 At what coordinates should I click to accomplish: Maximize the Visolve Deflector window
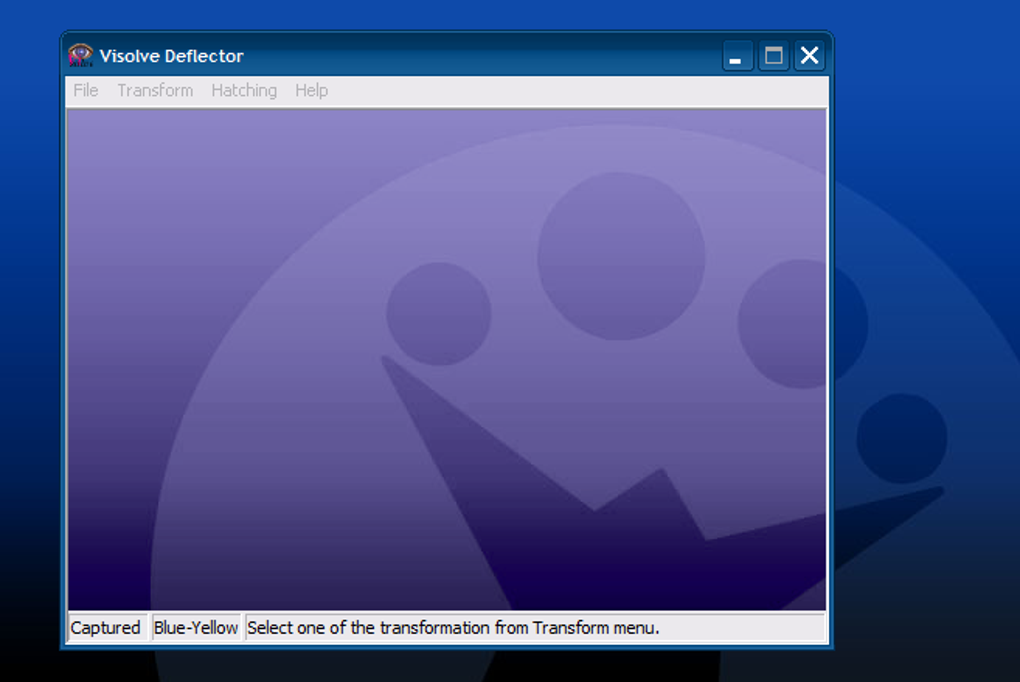click(x=773, y=55)
